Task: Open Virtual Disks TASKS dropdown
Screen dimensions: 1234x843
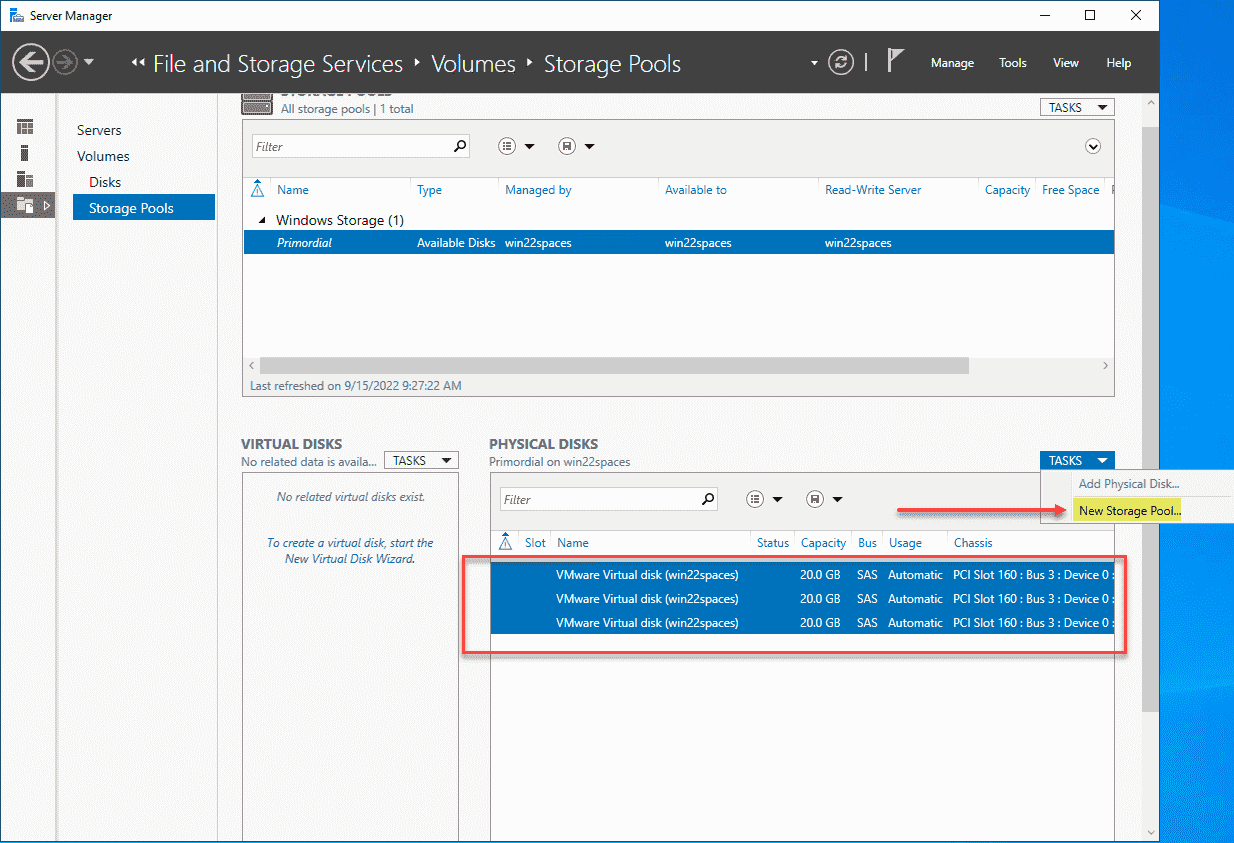Action: (421, 461)
